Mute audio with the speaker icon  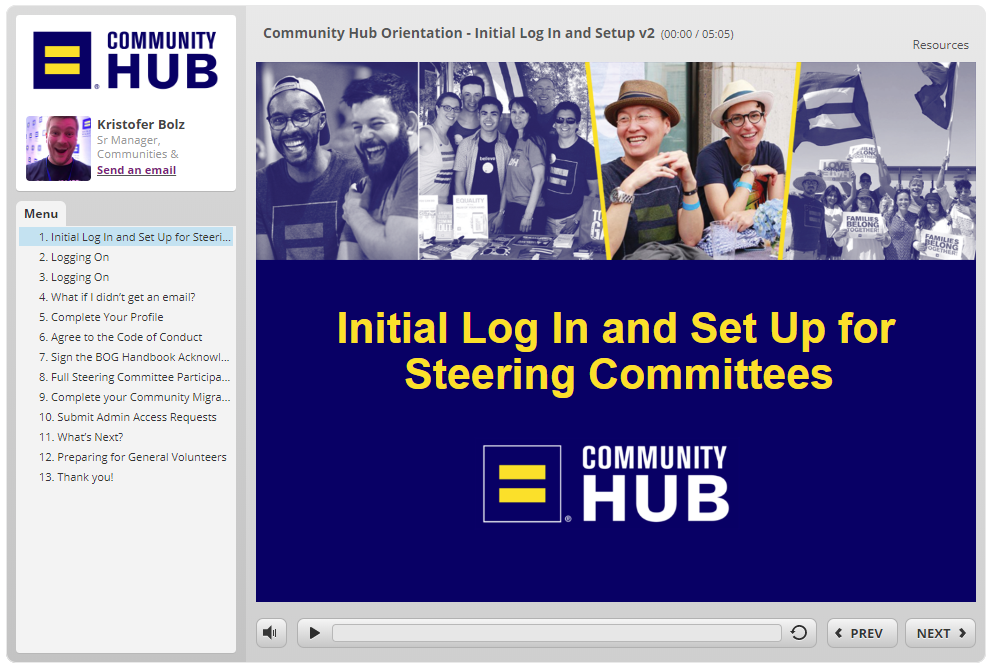coord(271,633)
